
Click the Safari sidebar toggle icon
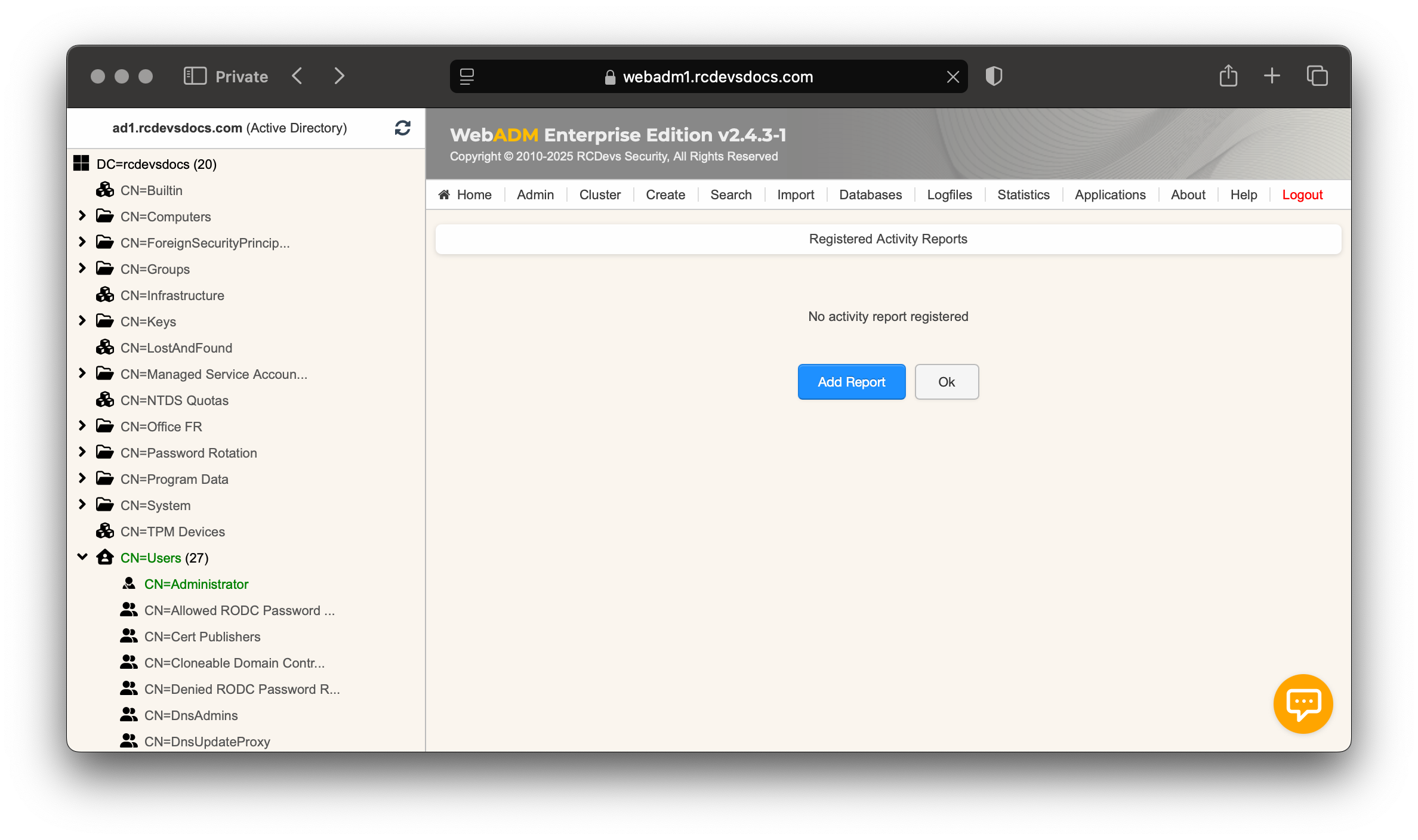click(x=195, y=76)
